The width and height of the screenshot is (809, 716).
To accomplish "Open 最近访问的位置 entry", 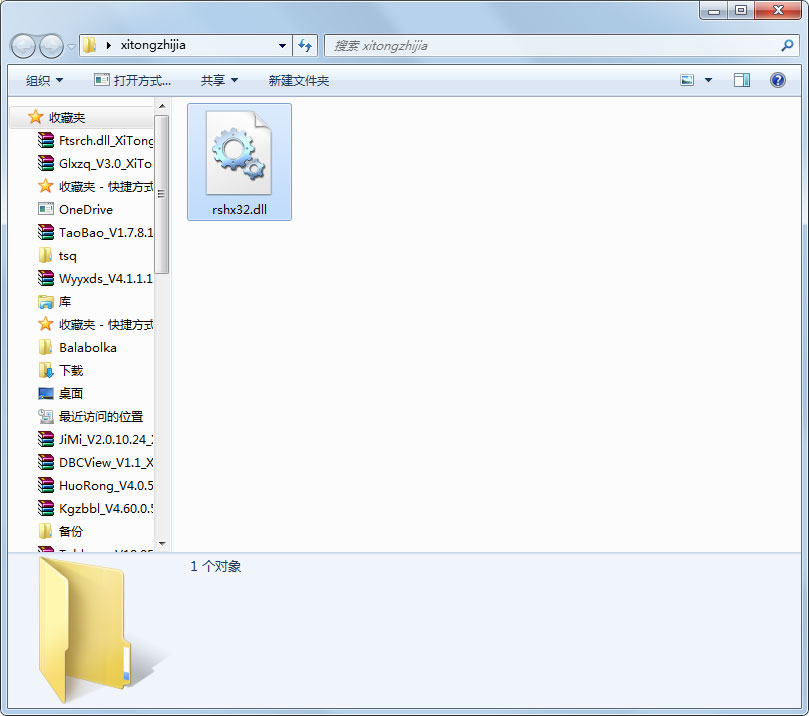I will point(101,417).
